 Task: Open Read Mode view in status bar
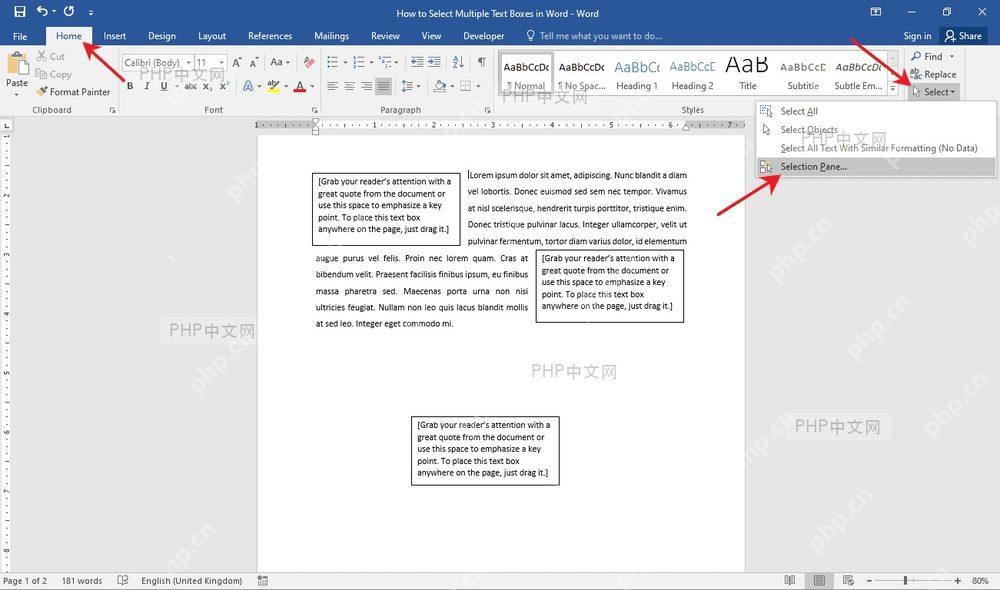(x=790, y=580)
